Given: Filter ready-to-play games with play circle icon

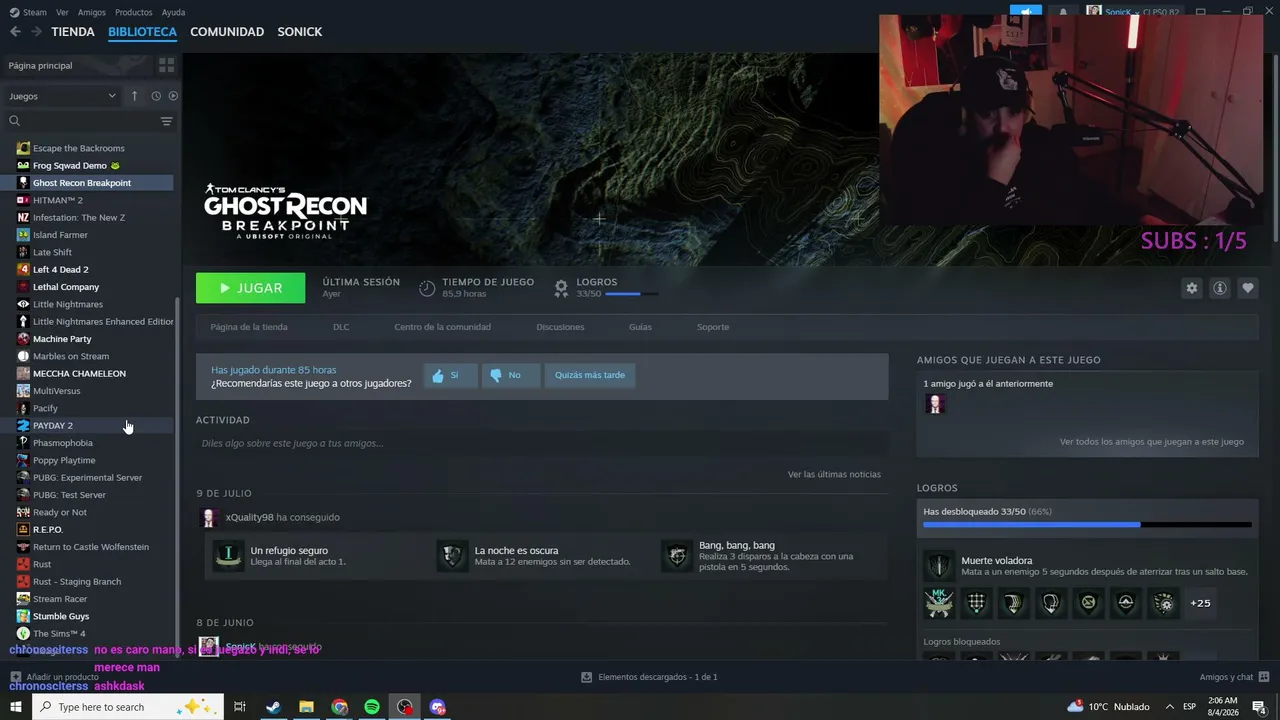Looking at the screenshot, I should point(173,96).
